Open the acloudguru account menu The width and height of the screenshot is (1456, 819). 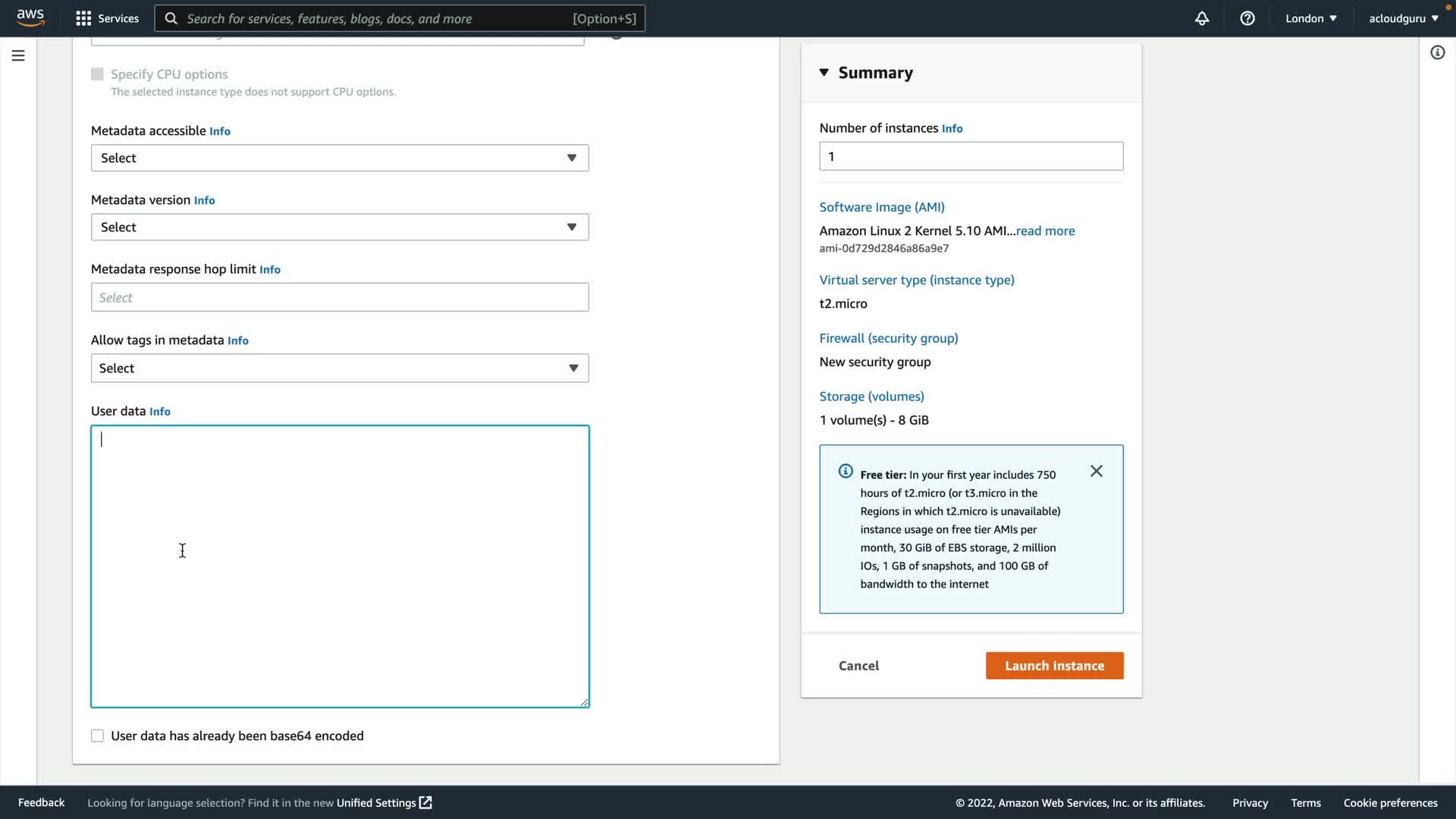click(x=1403, y=18)
